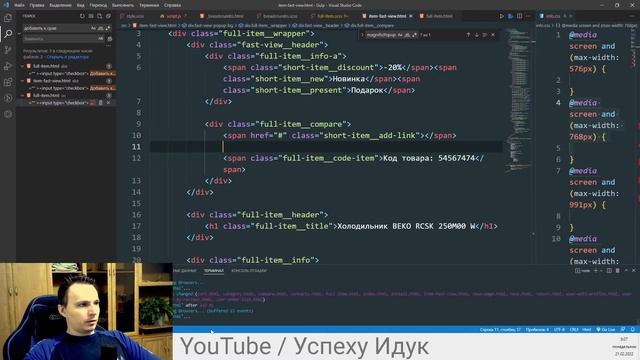
Task: Open more editor actions menu
Action: 528,16
